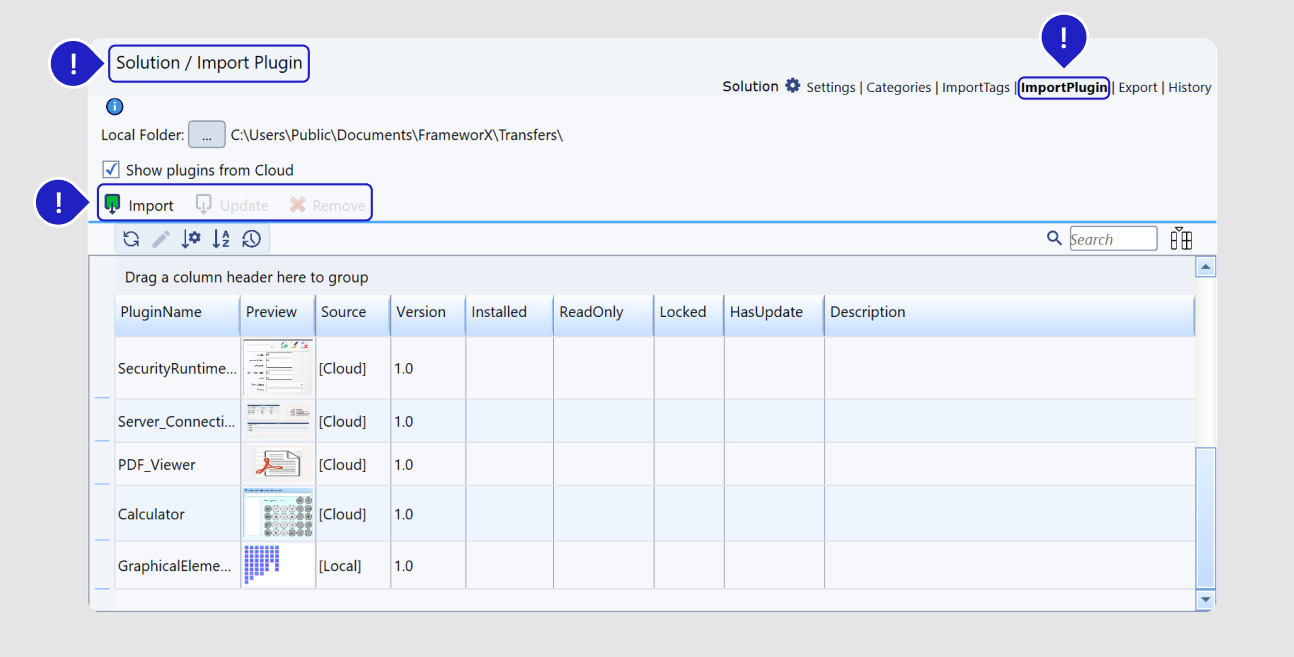Open the Categories tab

tap(898, 88)
